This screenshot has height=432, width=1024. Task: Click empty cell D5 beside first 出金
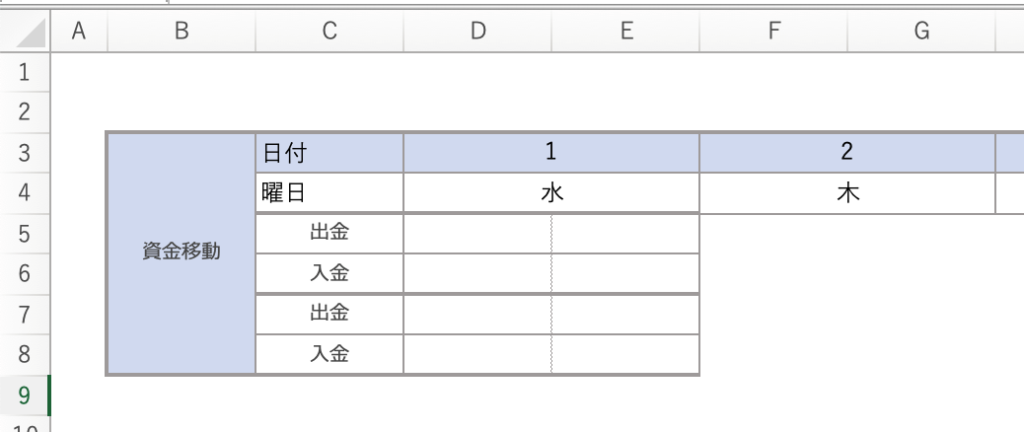(x=478, y=233)
